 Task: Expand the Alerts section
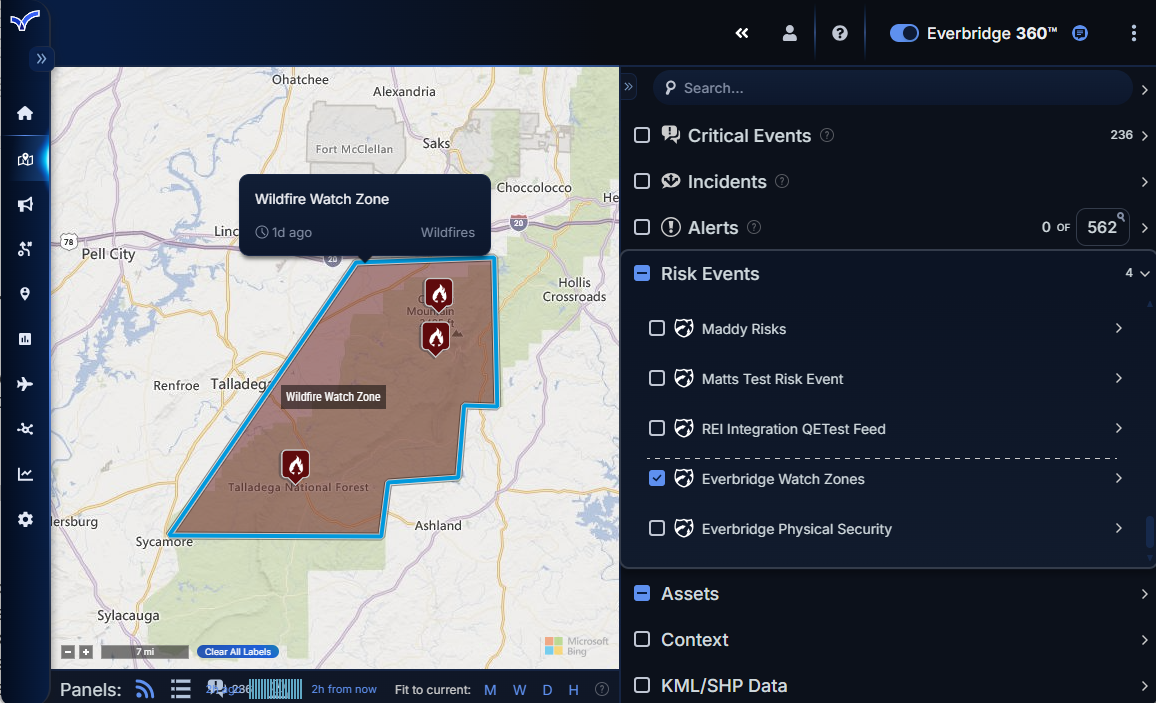[x=1144, y=228]
